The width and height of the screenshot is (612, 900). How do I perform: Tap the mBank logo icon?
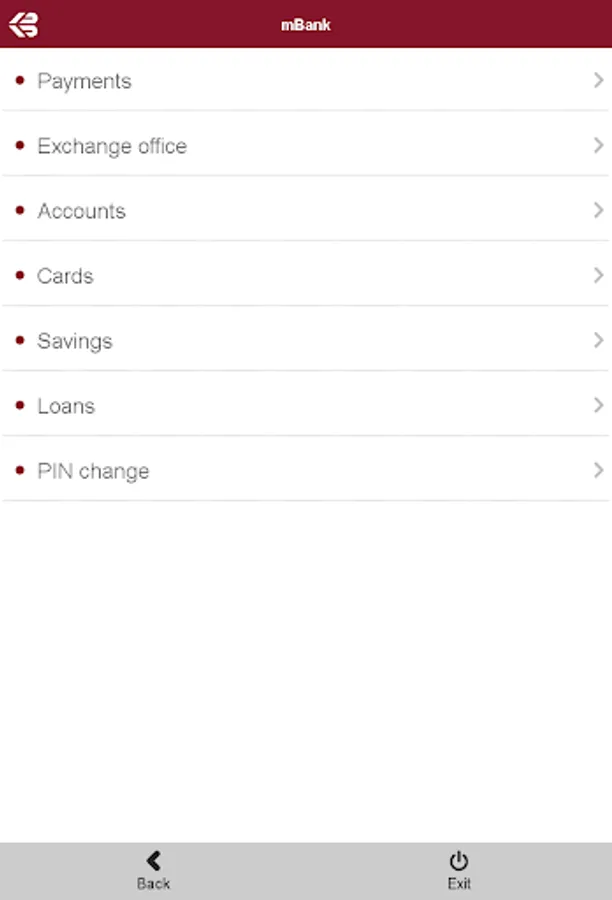24,25
